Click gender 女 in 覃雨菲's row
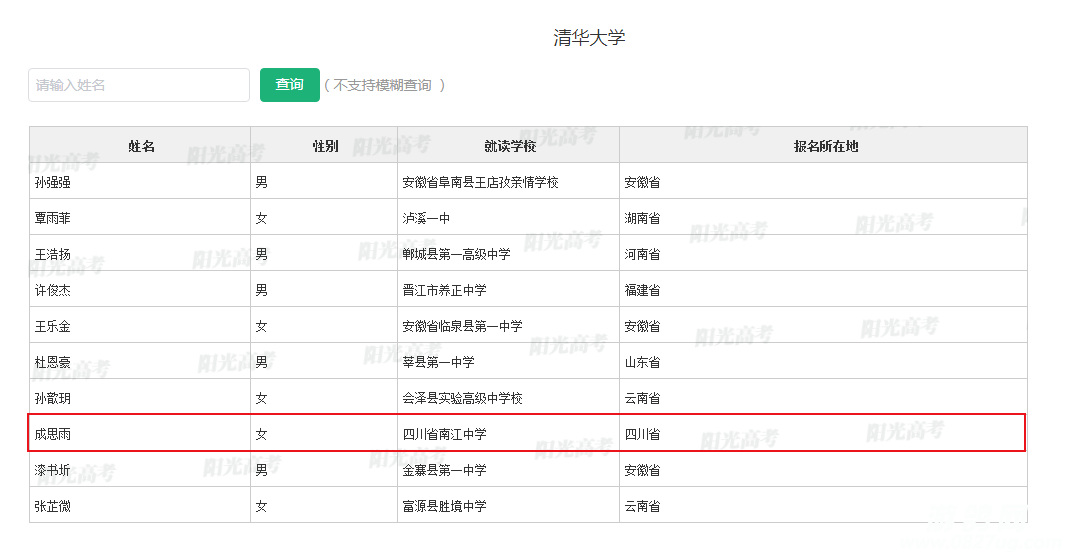Screen dimensions: 1069x557 (x=261, y=218)
